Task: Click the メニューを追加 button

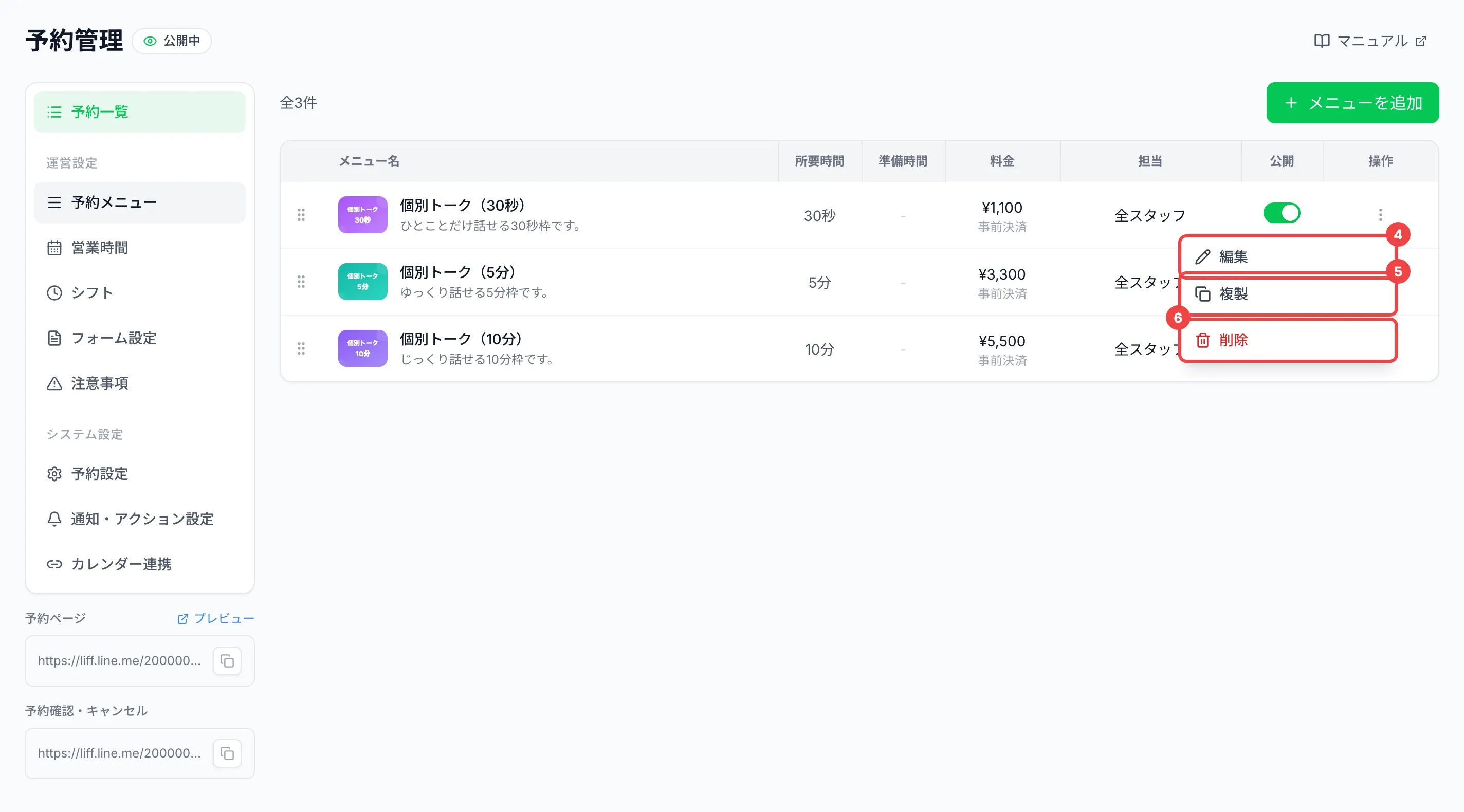Action: pos(1352,103)
